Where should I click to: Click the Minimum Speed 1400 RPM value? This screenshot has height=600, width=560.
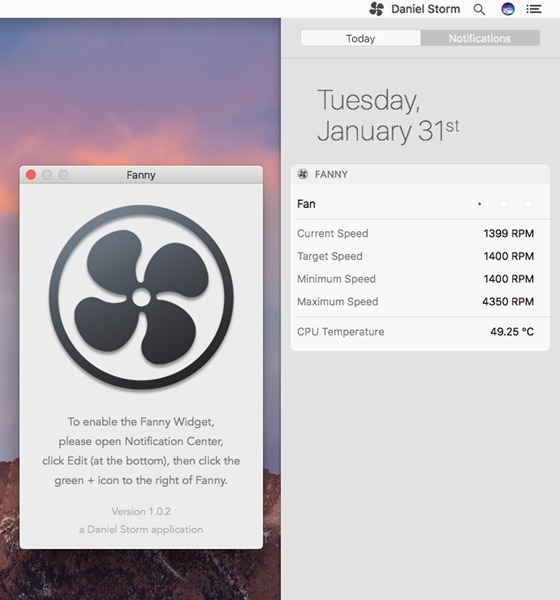[509, 279]
